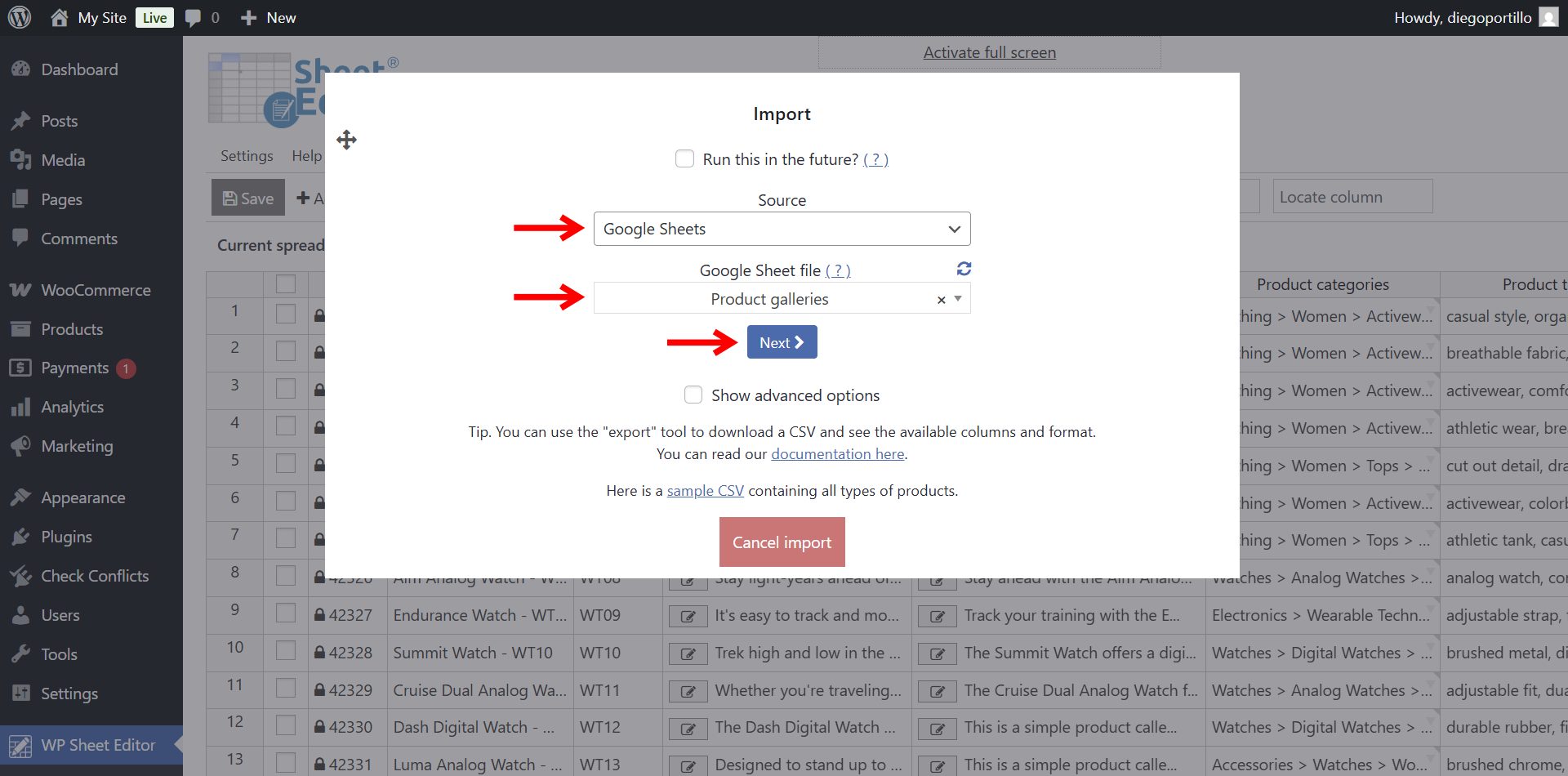Clear the Product galleries selection with the x
Viewport: 1568px width, 776px height.
point(941,299)
